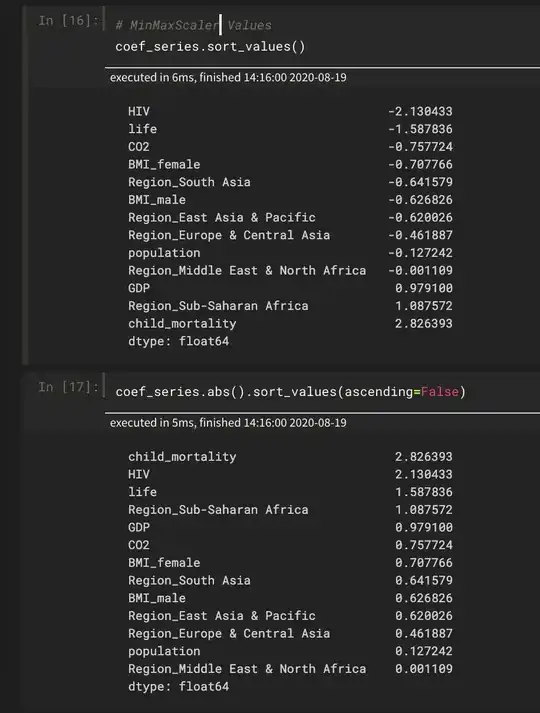Click the 1.587836 value in second output
The image size is (540, 713).
pos(424,492)
